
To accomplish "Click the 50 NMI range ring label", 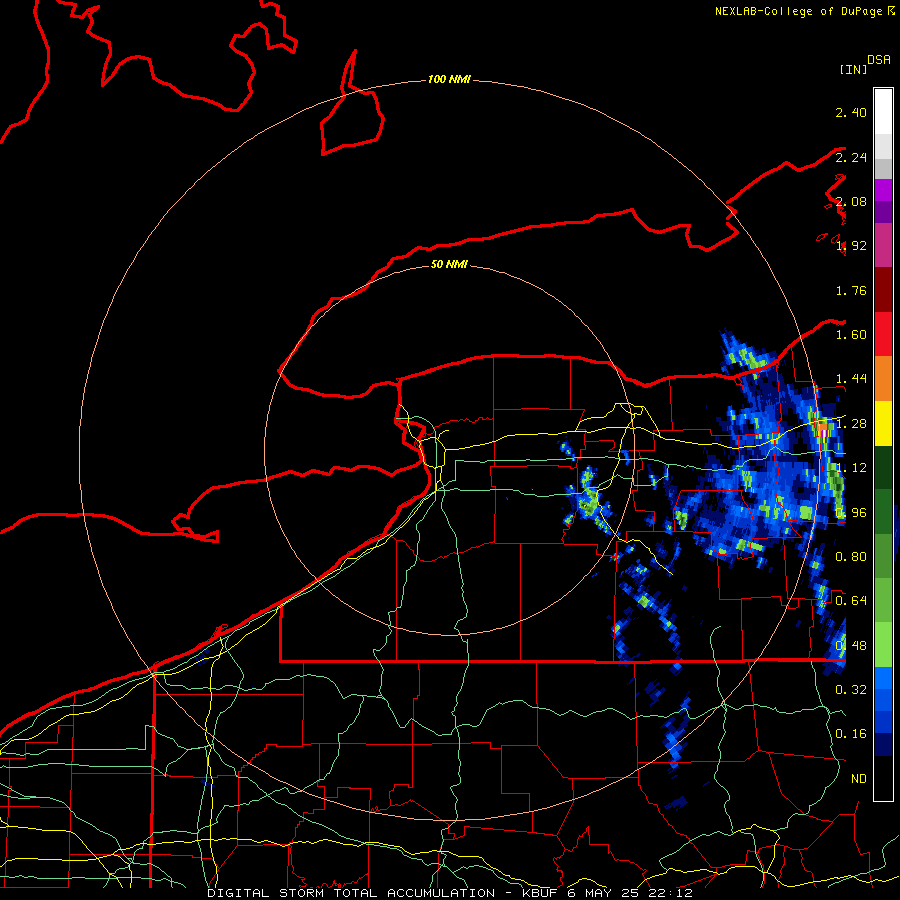I will (449, 264).
